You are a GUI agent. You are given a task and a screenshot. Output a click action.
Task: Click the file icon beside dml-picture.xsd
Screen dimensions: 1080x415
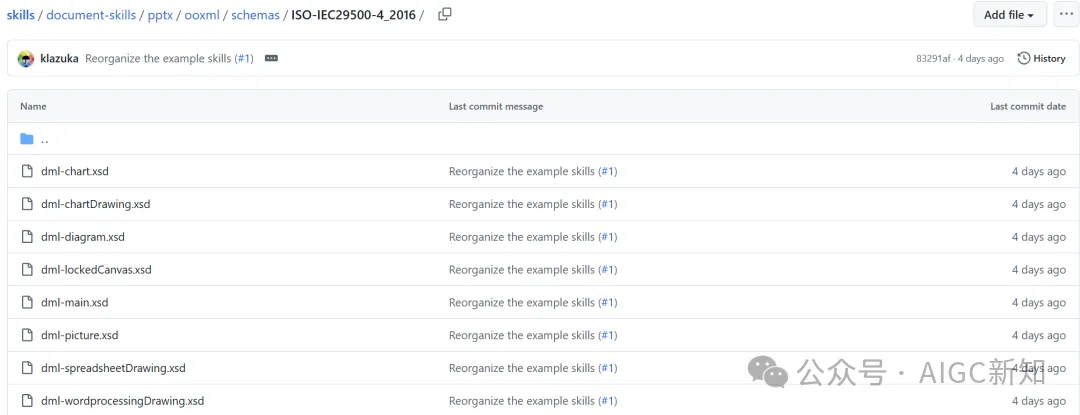pos(27,336)
